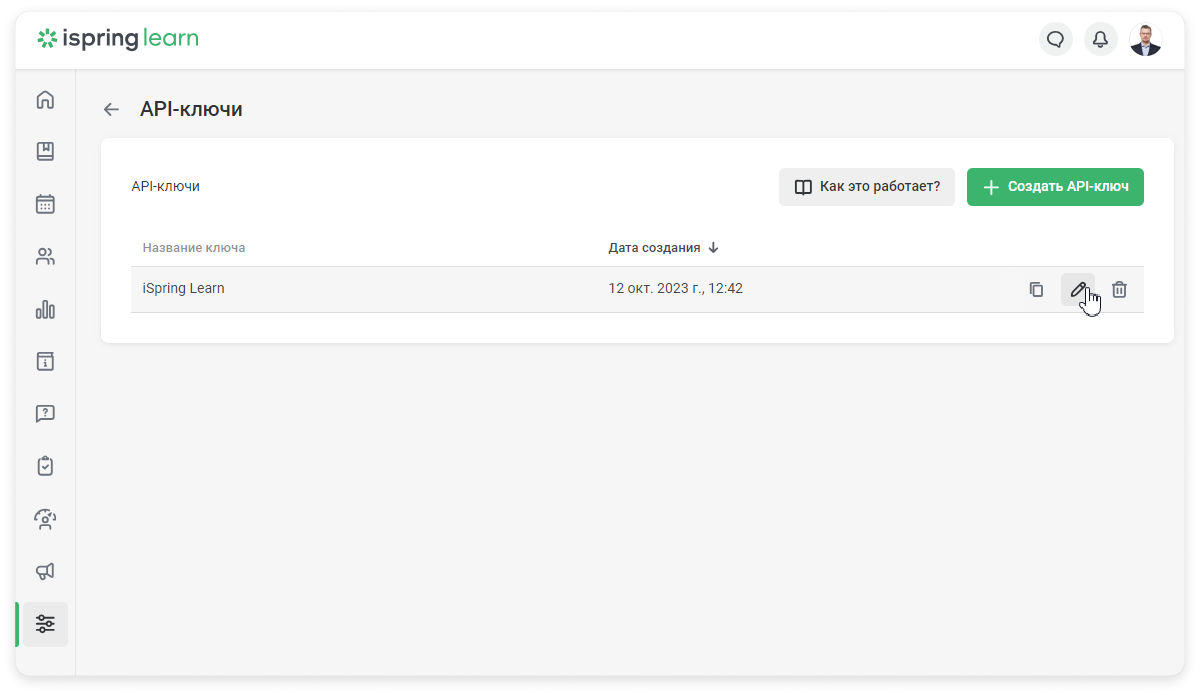The image size is (1200, 695).
Task: Open the bar chart reports icon
Action: pyautogui.click(x=45, y=309)
